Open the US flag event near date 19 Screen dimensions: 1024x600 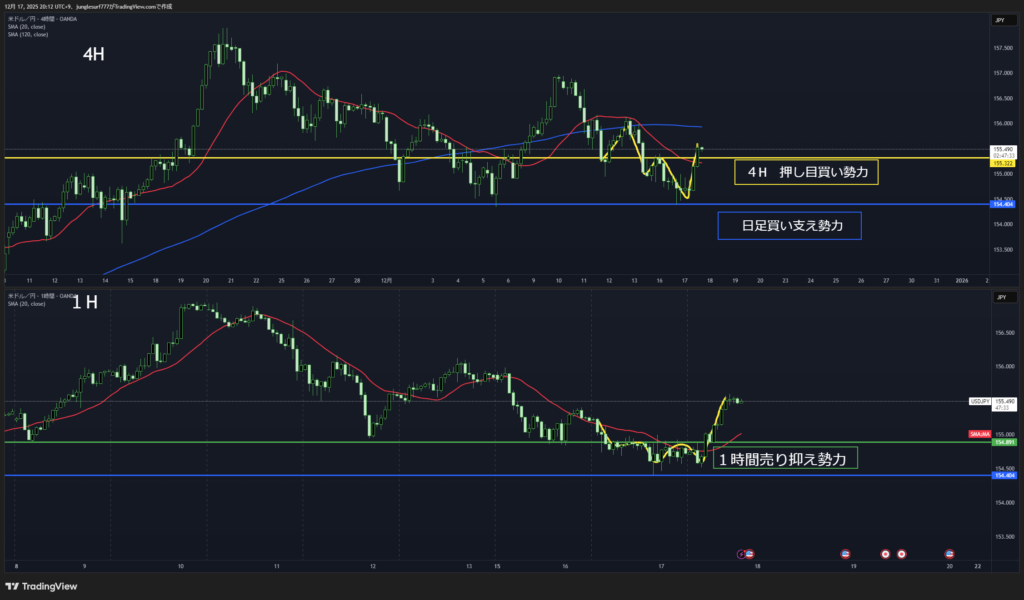point(845,553)
